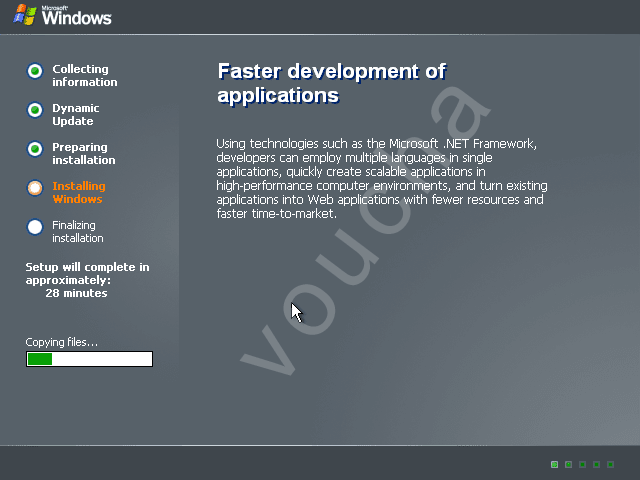Click the orange 'Installing Windows' label
This screenshot has width=640, height=480.
click(x=79, y=193)
